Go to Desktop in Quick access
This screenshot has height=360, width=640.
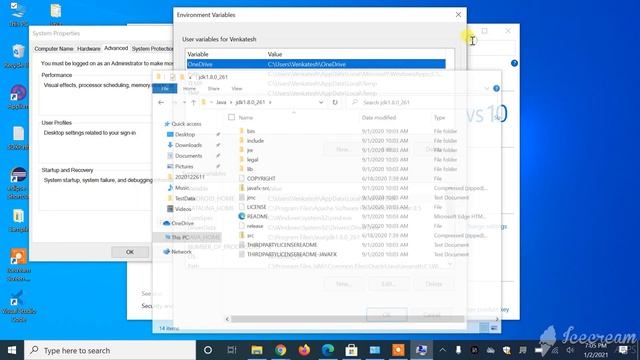(x=185, y=134)
